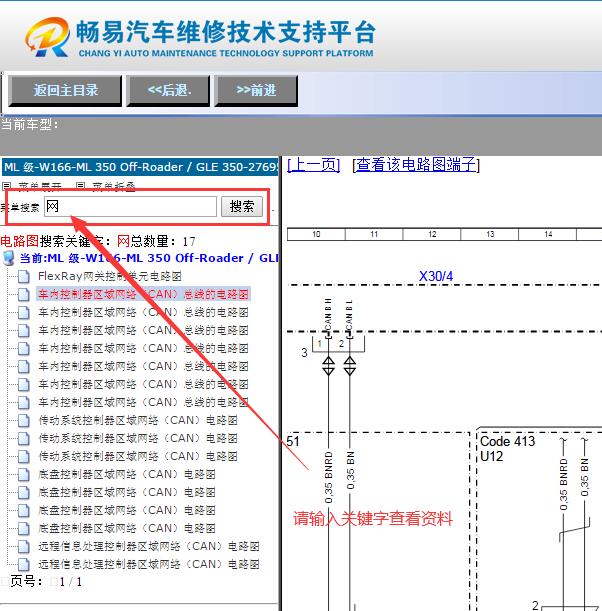Click the document icon beside FlexRay网关控制单元电路图
The width and height of the screenshot is (602, 611).
23,277
